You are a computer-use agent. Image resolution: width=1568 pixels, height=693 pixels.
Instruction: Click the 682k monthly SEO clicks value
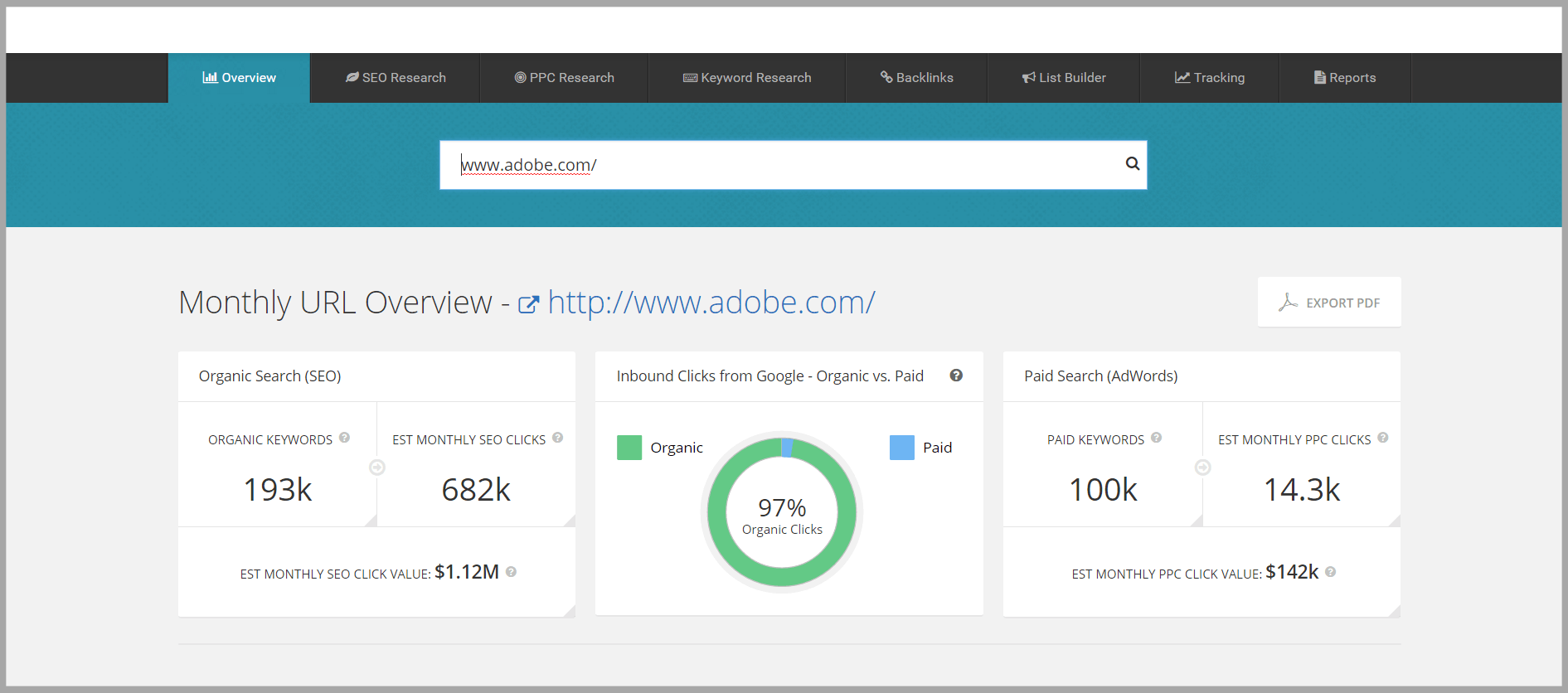pyautogui.click(x=476, y=490)
